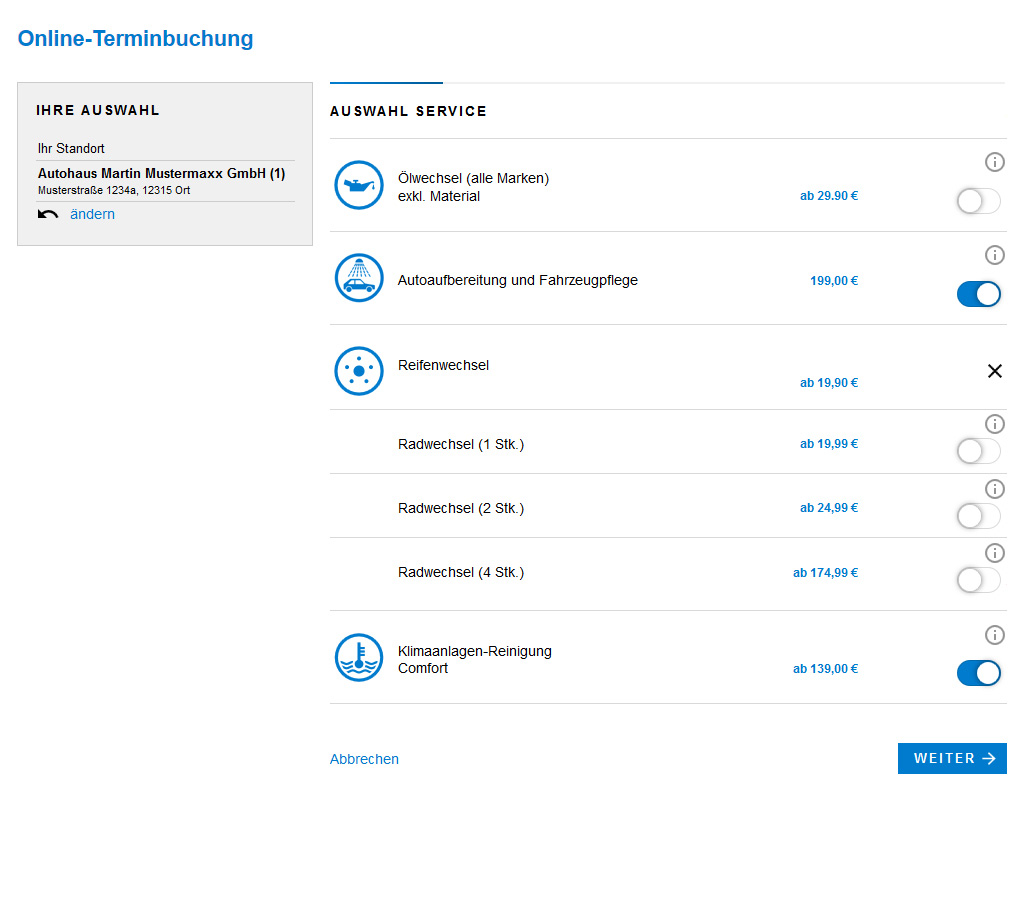
Task: Turn off Klimaanlagen-Reinigung Comfort toggle
Action: coord(978,673)
